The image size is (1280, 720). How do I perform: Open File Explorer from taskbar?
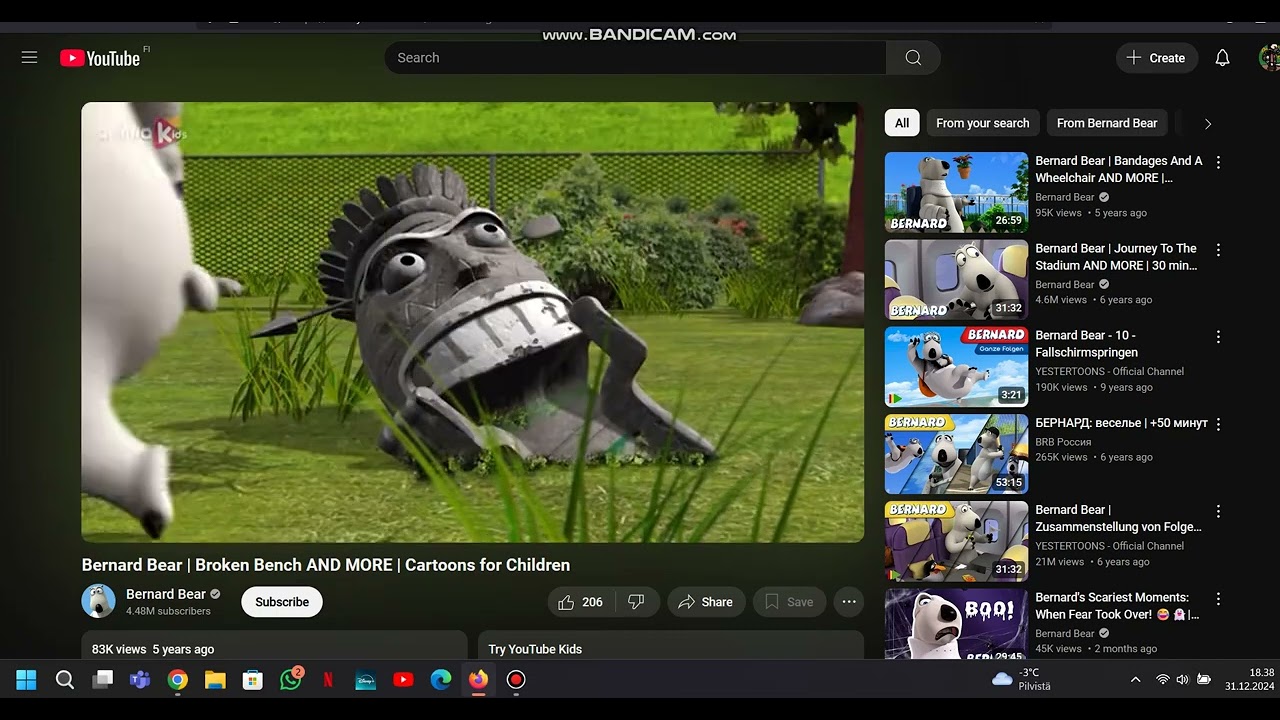pos(215,680)
